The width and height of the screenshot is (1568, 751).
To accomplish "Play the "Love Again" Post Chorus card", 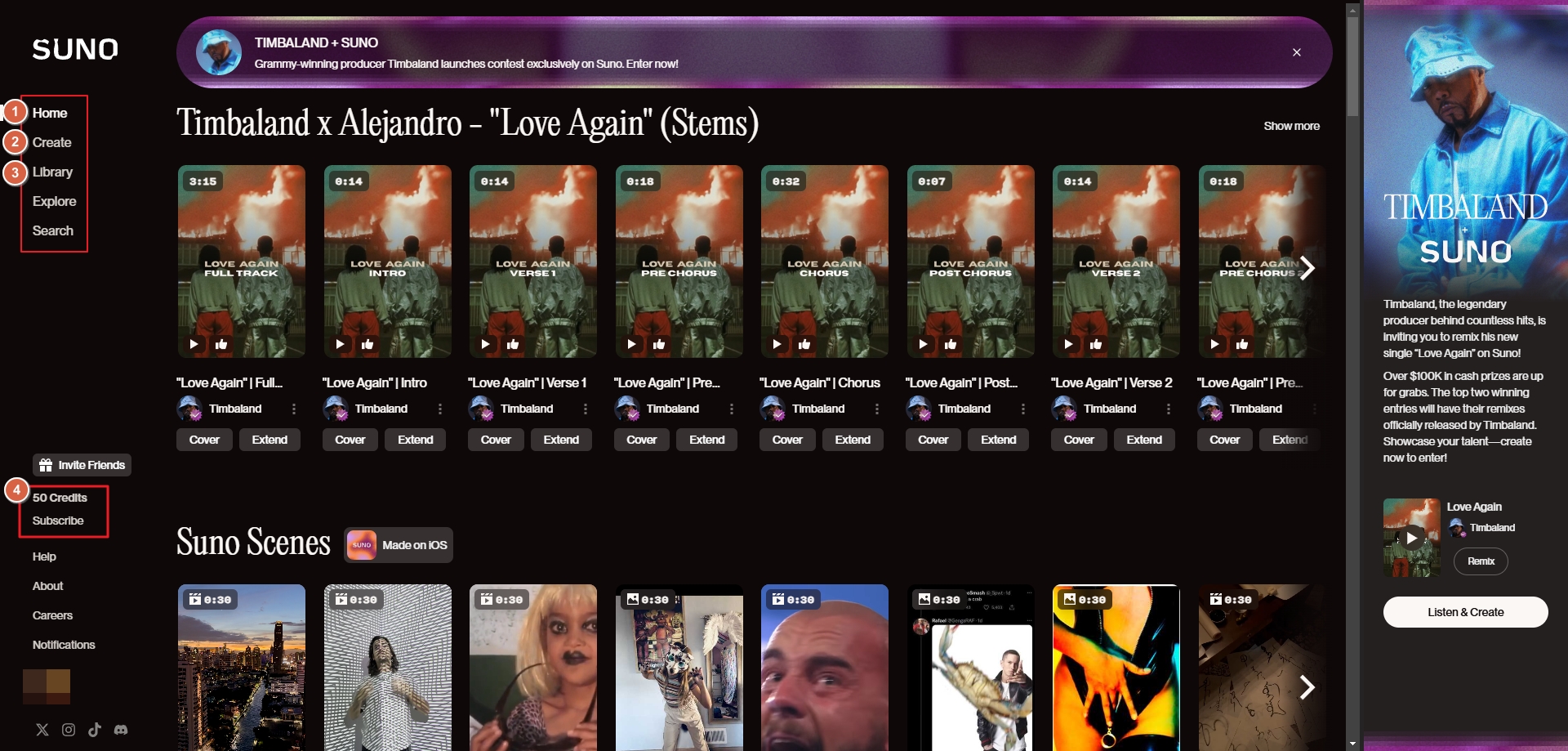I will 923,344.
